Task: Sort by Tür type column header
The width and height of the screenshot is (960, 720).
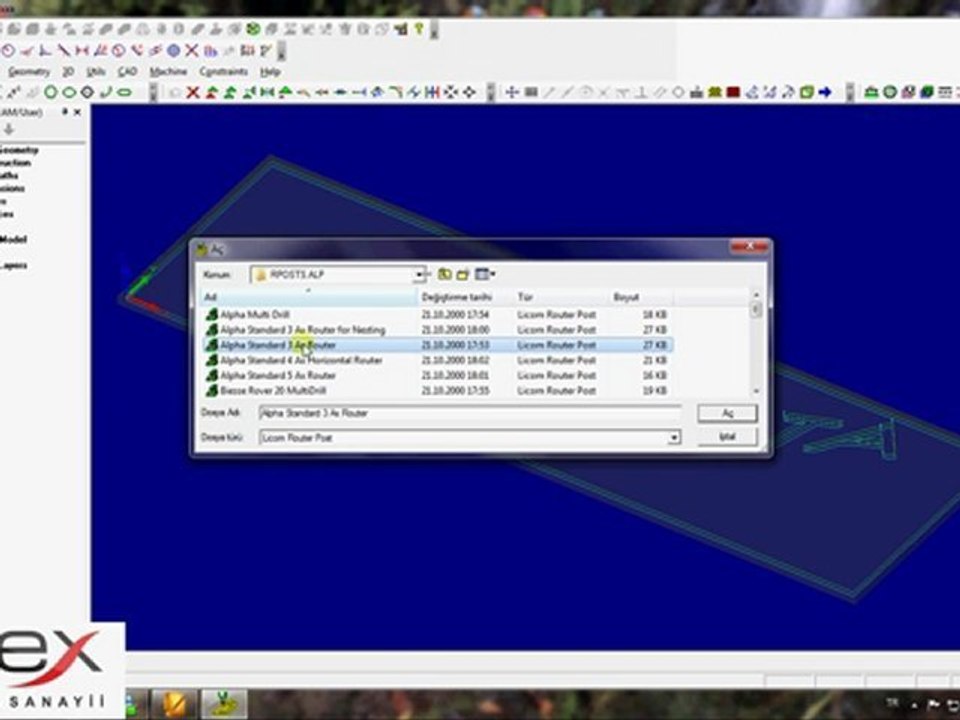Action: [561, 297]
